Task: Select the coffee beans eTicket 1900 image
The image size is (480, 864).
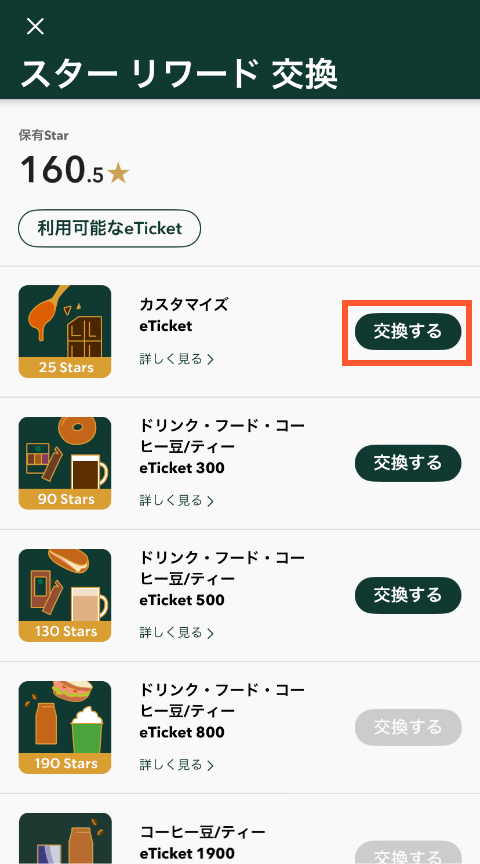Action: pos(65,839)
